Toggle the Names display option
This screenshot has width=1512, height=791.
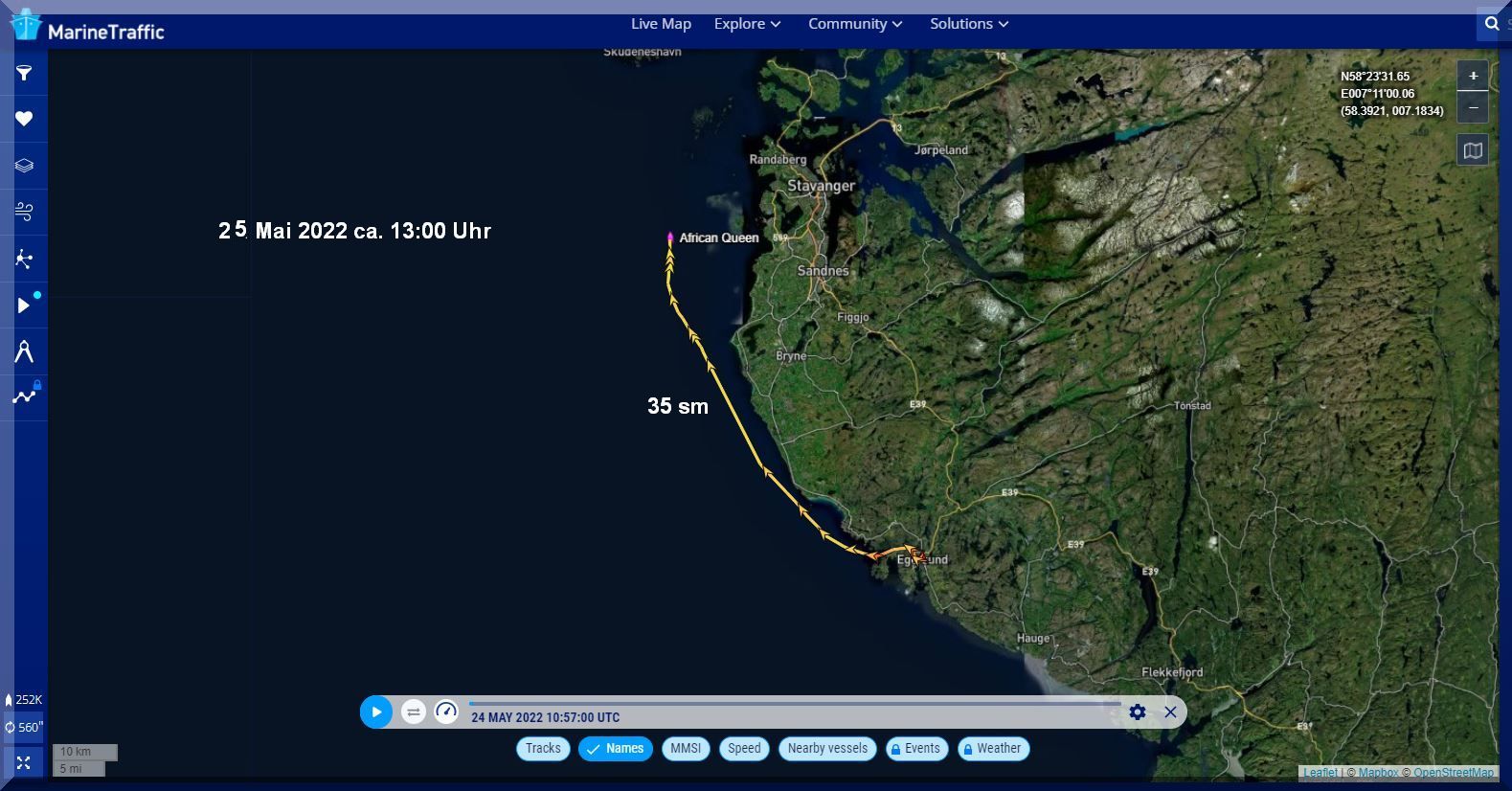click(x=615, y=749)
